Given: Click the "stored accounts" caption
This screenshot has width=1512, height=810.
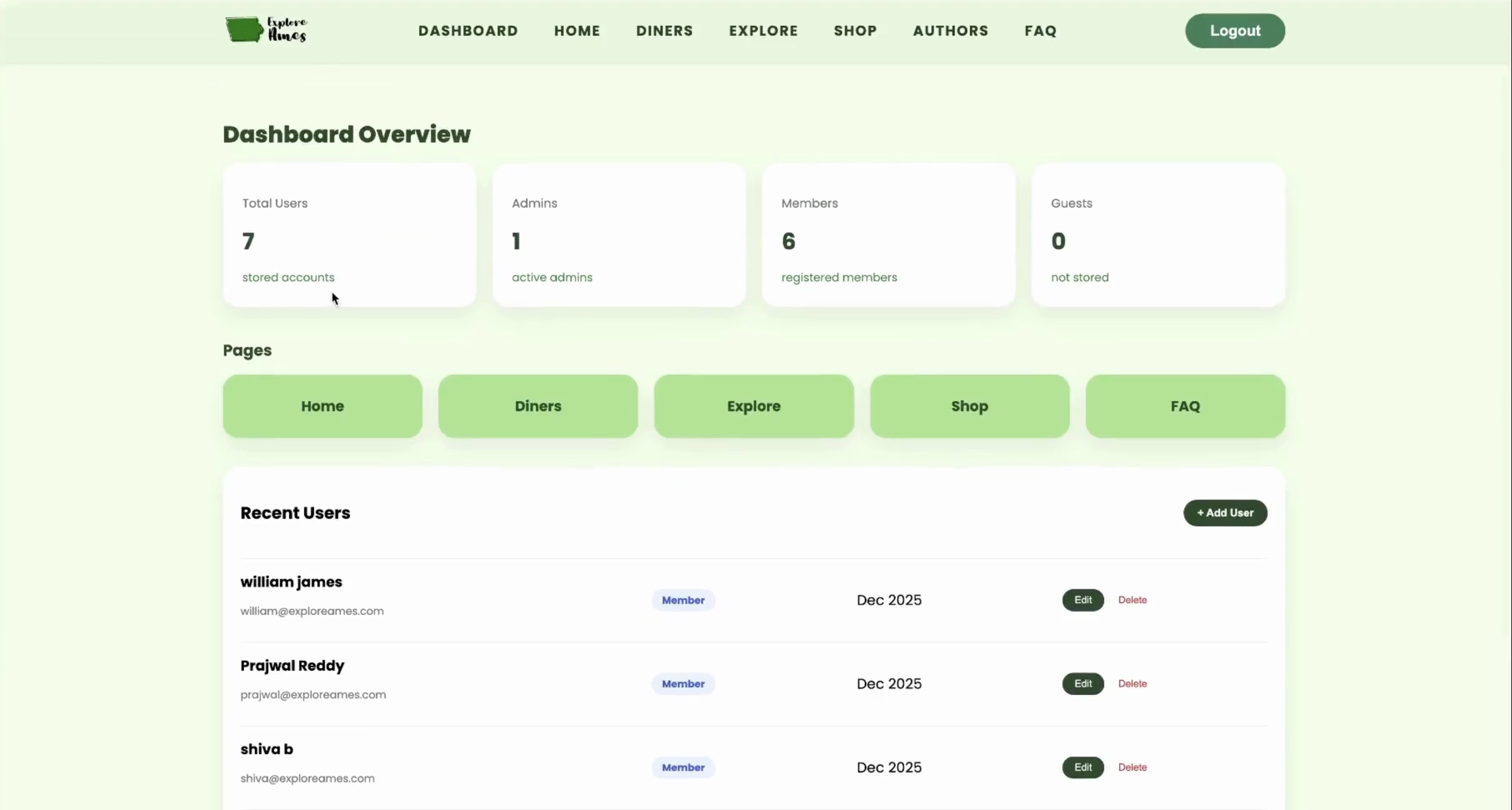Looking at the screenshot, I should (288, 278).
